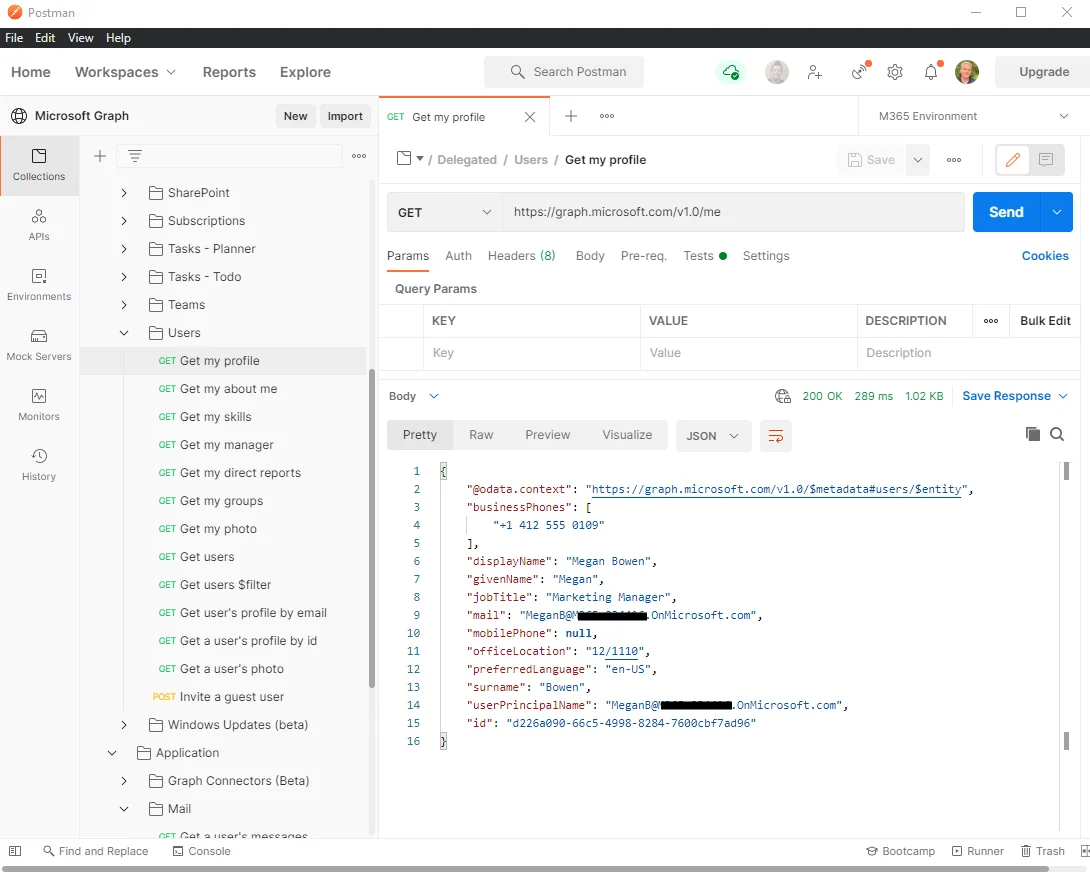Collapse the Users folder
The image size is (1090, 874).
(123, 332)
